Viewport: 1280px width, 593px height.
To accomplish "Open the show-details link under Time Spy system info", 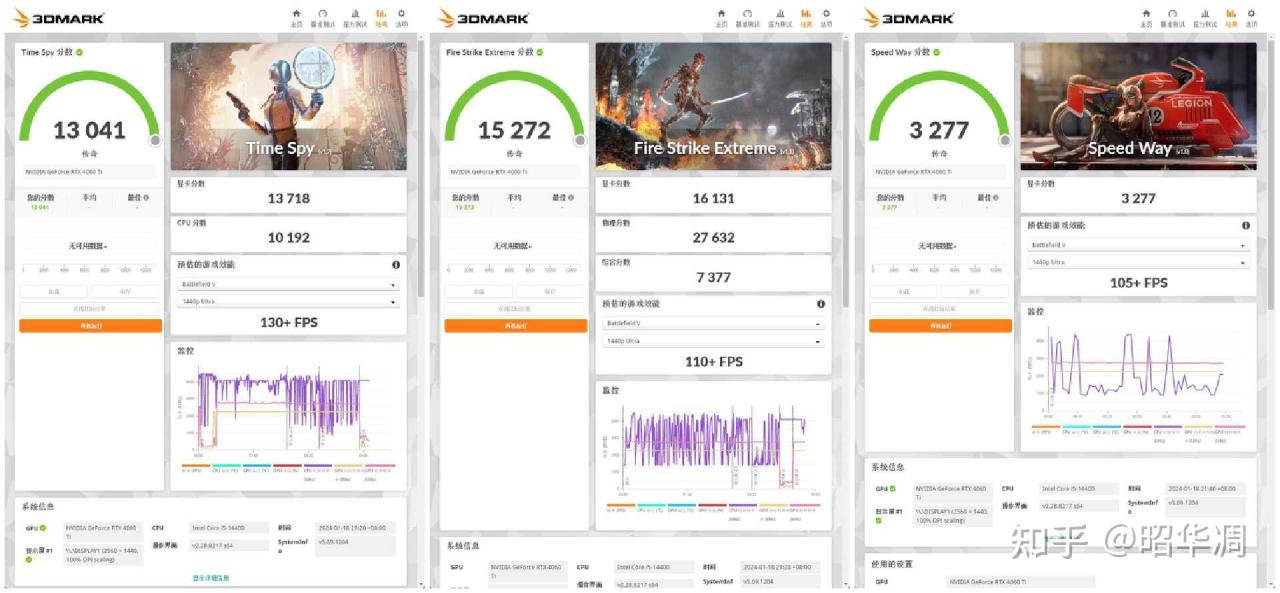I will [211, 578].
